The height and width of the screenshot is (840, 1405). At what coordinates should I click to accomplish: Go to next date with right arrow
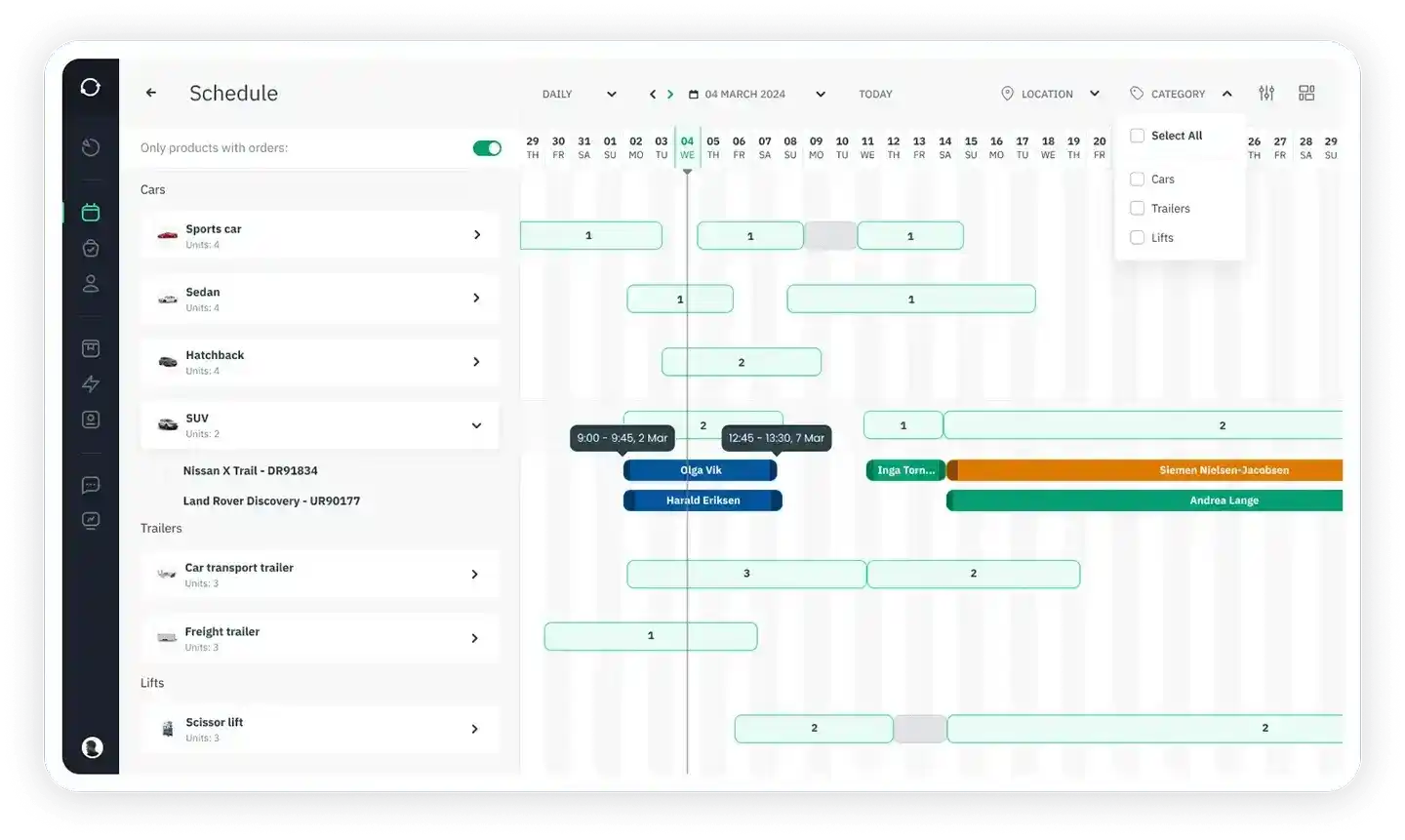(x=670, y=94)
